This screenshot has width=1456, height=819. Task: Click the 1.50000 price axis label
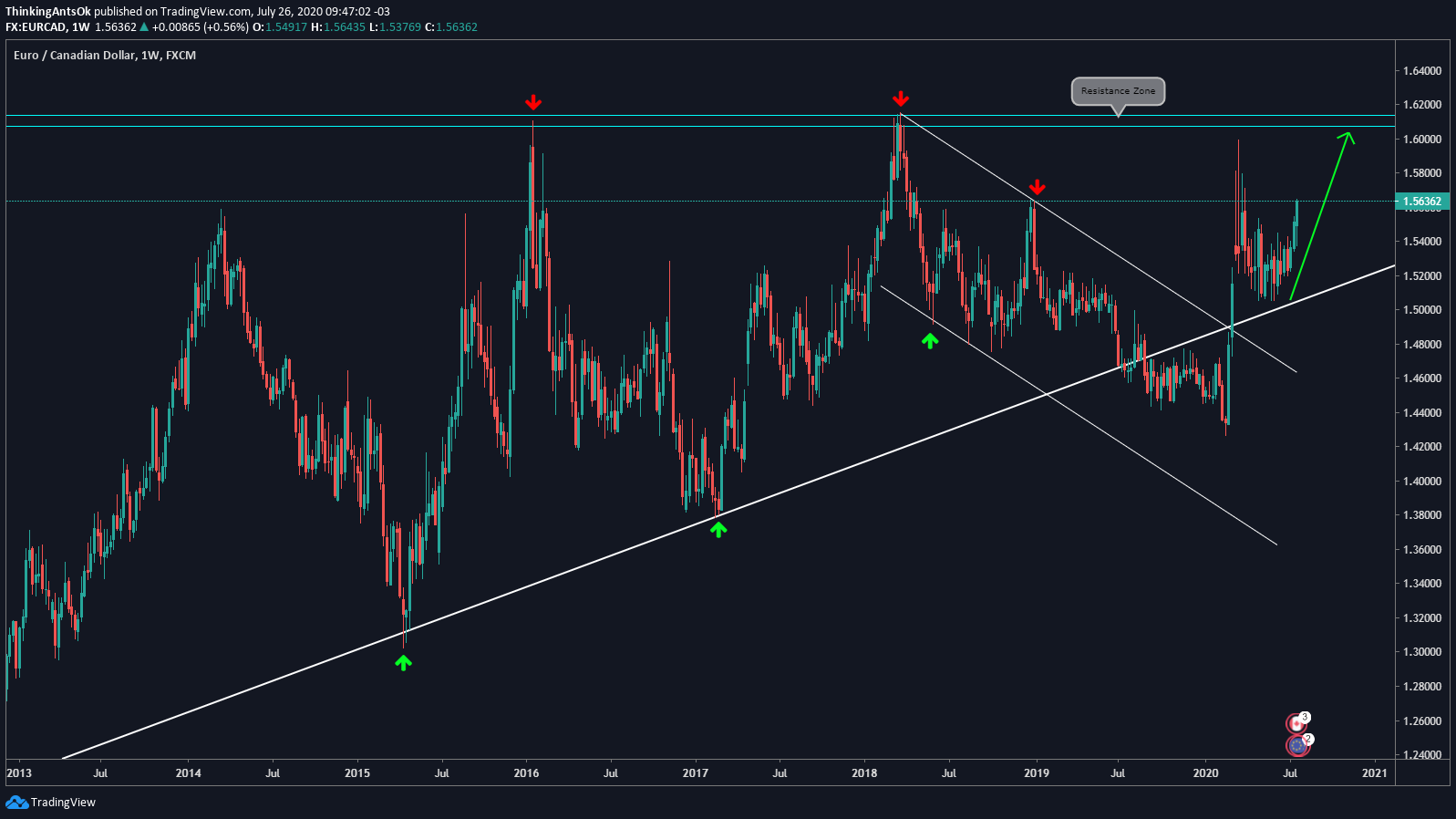point(1422,310)
